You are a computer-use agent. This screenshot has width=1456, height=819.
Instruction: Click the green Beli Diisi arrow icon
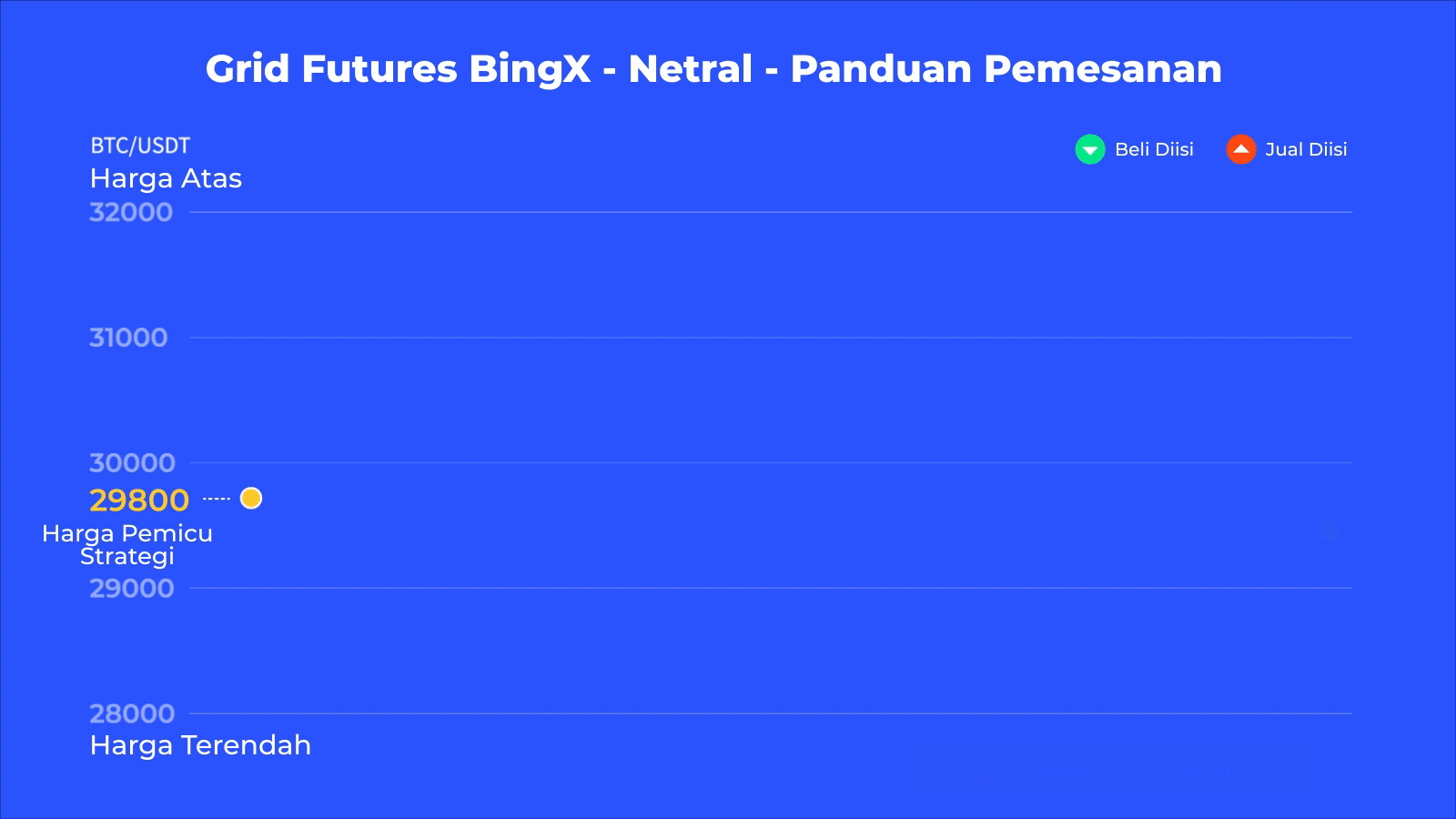[1089, 149]
